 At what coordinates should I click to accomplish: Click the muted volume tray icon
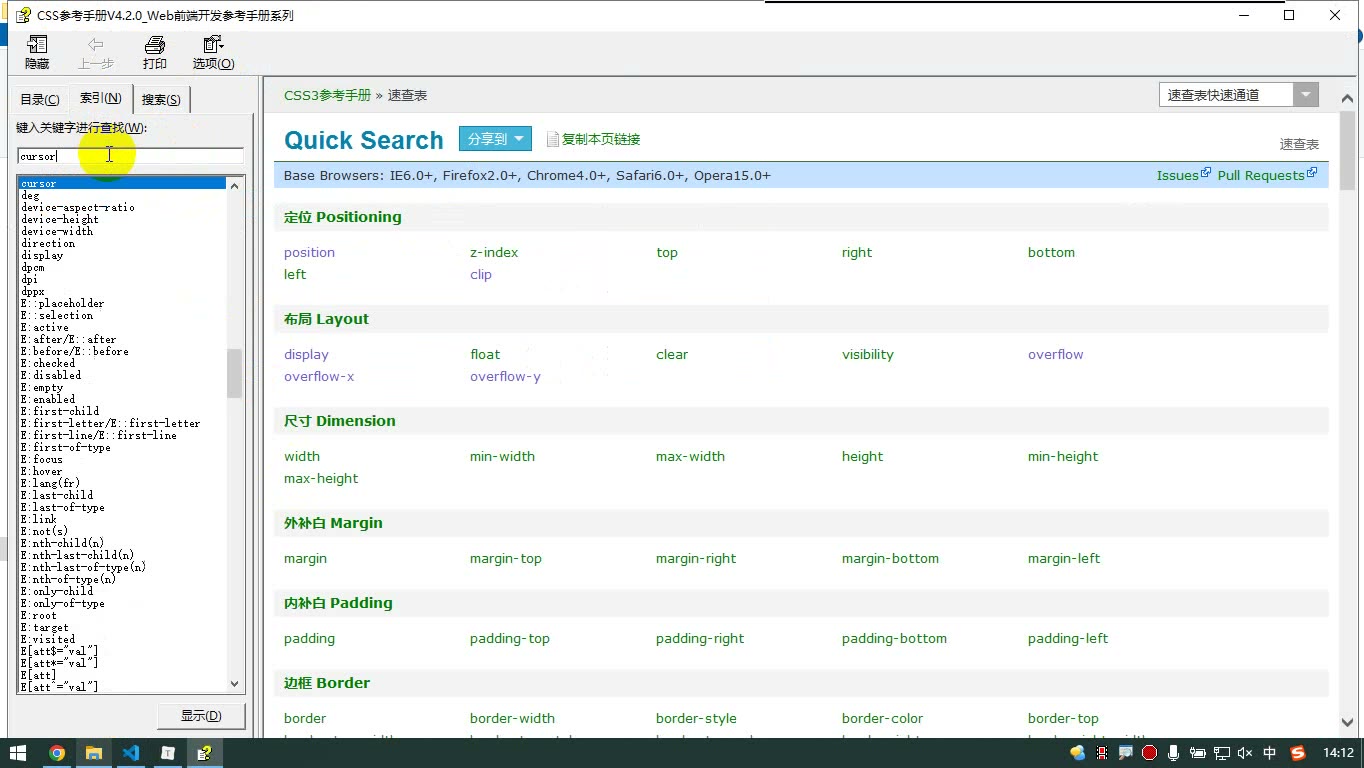1245,753
